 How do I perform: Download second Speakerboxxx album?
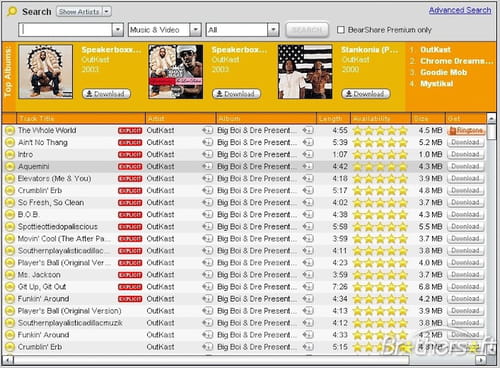click(236, 94)
